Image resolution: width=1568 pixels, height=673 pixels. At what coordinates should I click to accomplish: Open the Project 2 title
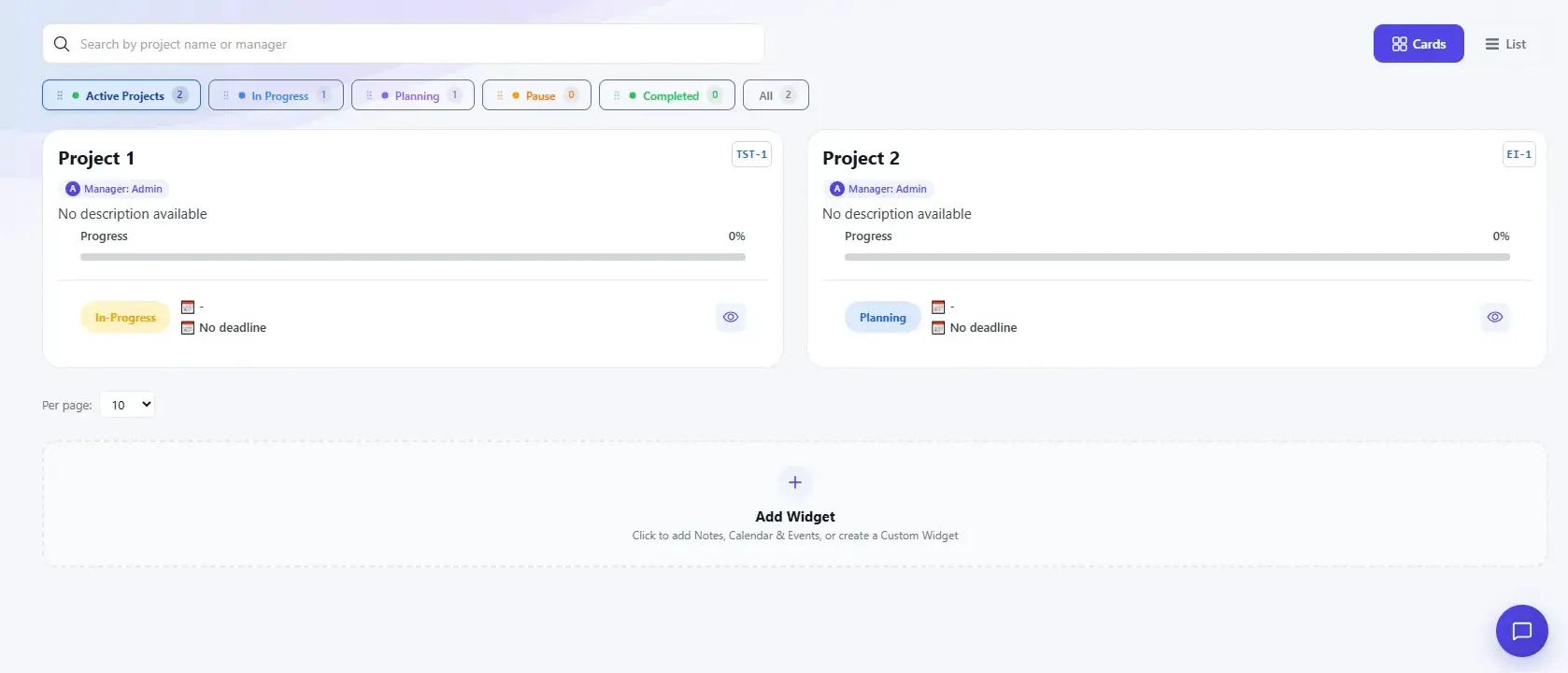(861, 158)
